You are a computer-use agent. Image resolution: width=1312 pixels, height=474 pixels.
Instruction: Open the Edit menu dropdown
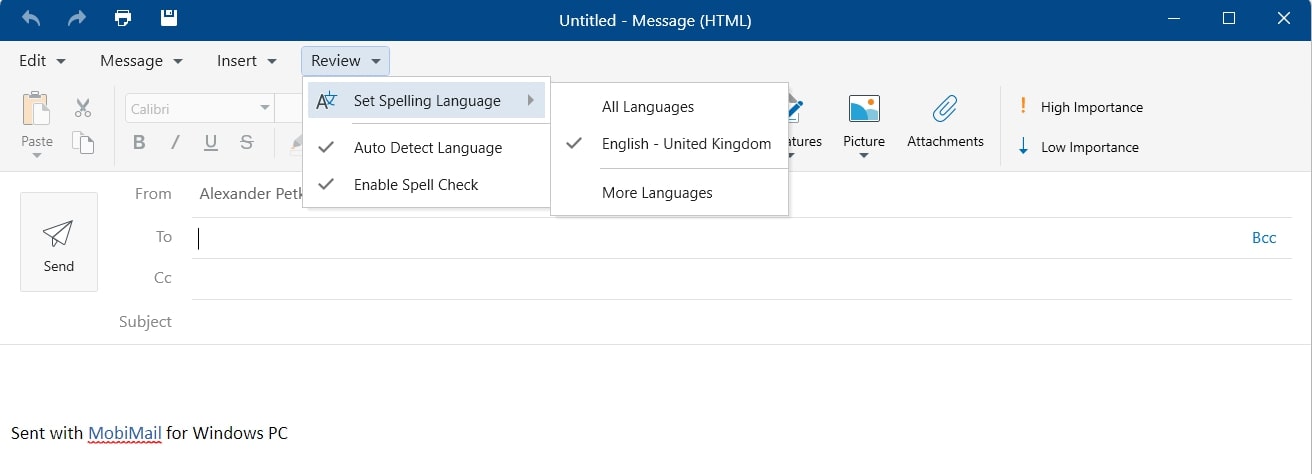coord(43,61)
